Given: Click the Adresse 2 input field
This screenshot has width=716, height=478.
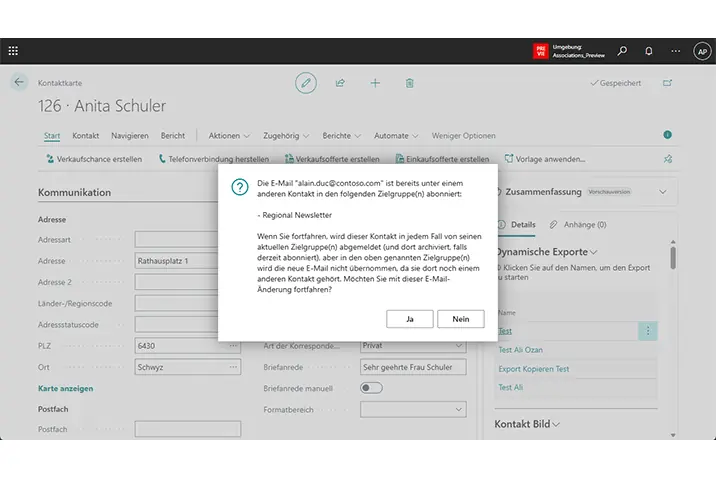Looking at the screenshot, I should (176, 282).
